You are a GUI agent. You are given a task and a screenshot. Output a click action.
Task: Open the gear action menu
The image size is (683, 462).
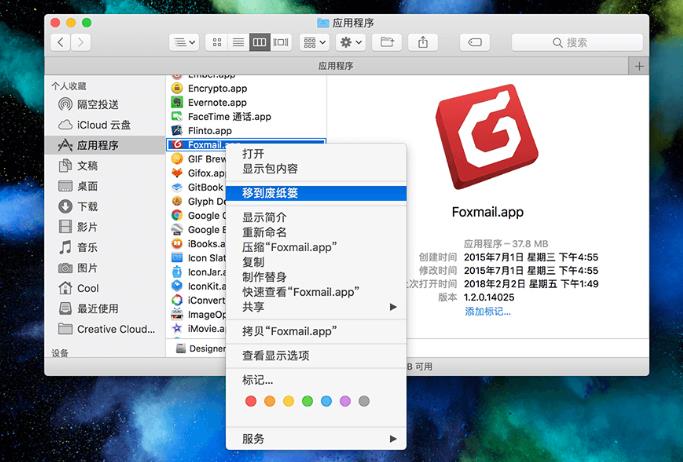point(351,42)
